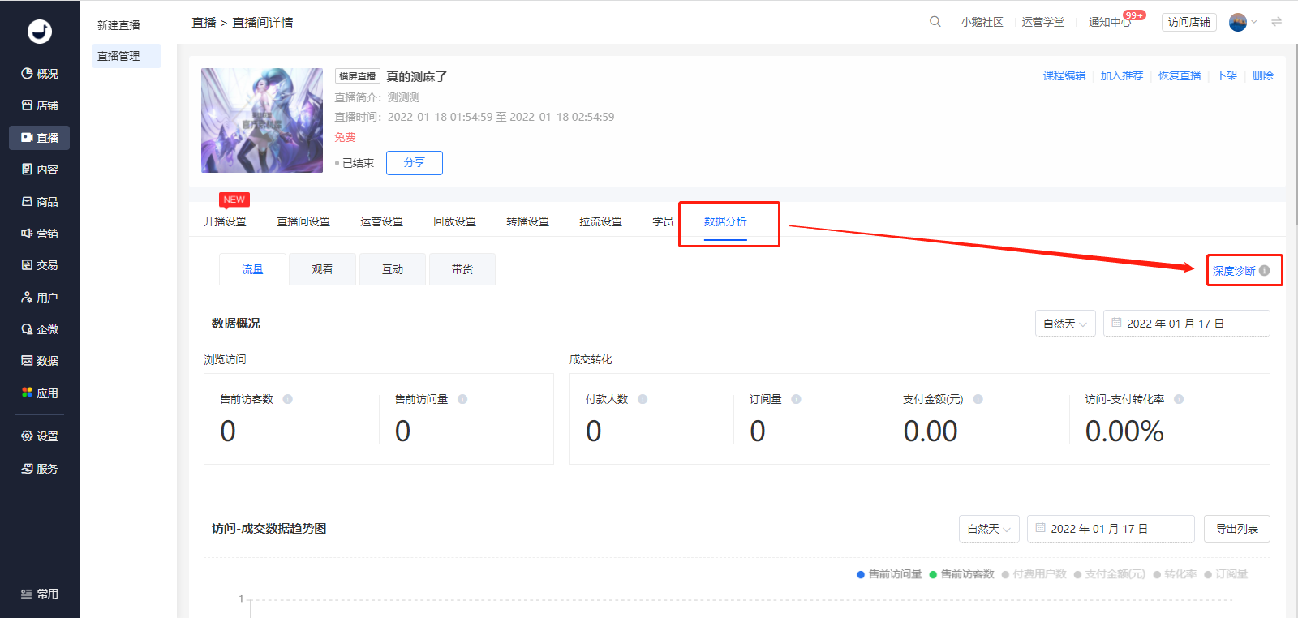Select the 流量 sub-tab

tap(253, 269)
